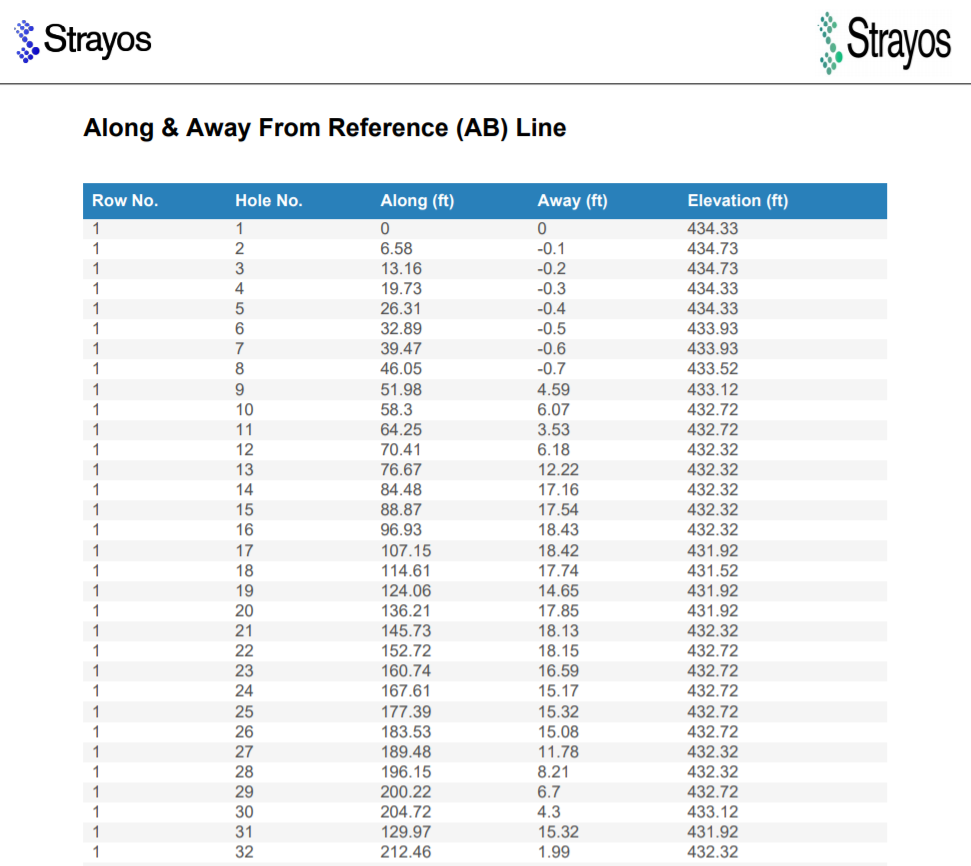The width and height of the screenshot is (971, 866).
Task: Select the Elevation 433.12 in hole 9's row
Action: [x=713, y=390]
